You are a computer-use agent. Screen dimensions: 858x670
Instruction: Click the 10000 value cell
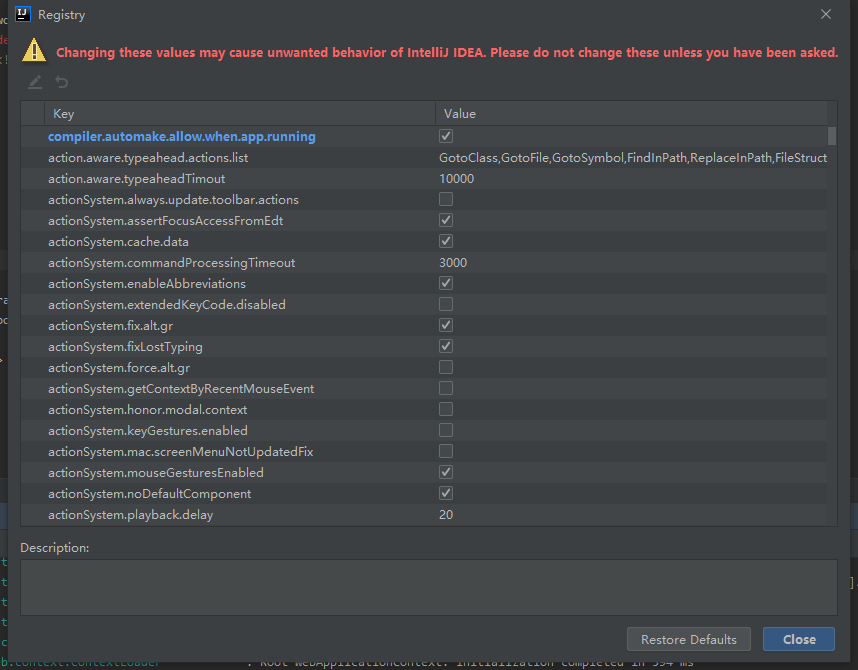[x=456, y=179]
